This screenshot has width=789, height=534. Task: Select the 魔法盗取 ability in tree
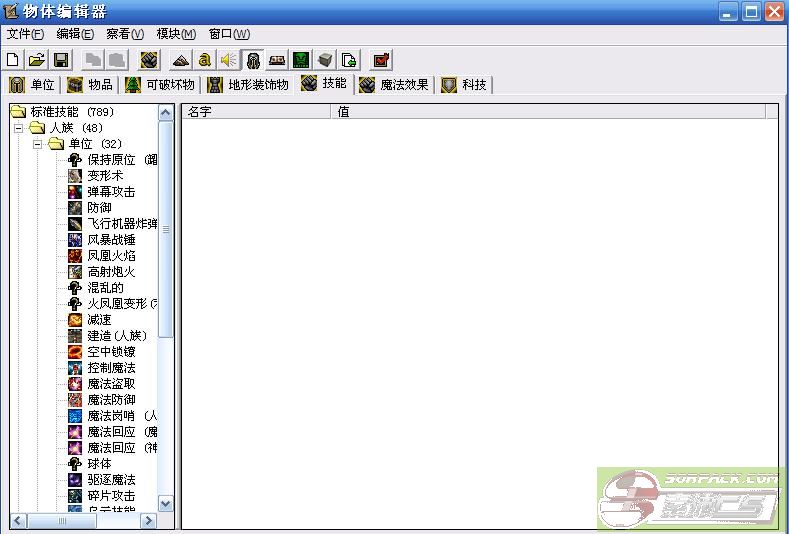(x=111, y=384)
